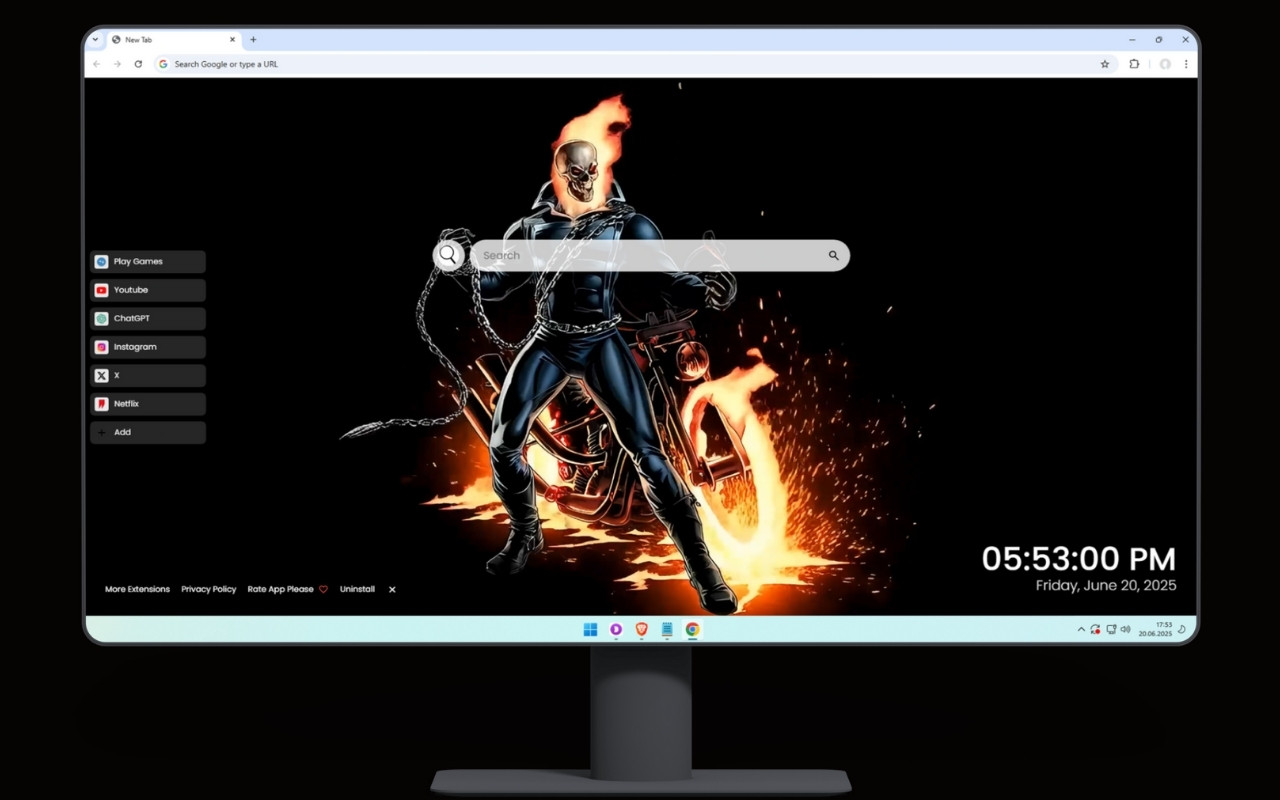Open a new tab with plus button
The image size is (1280, 800).
[x=253, y=40]
